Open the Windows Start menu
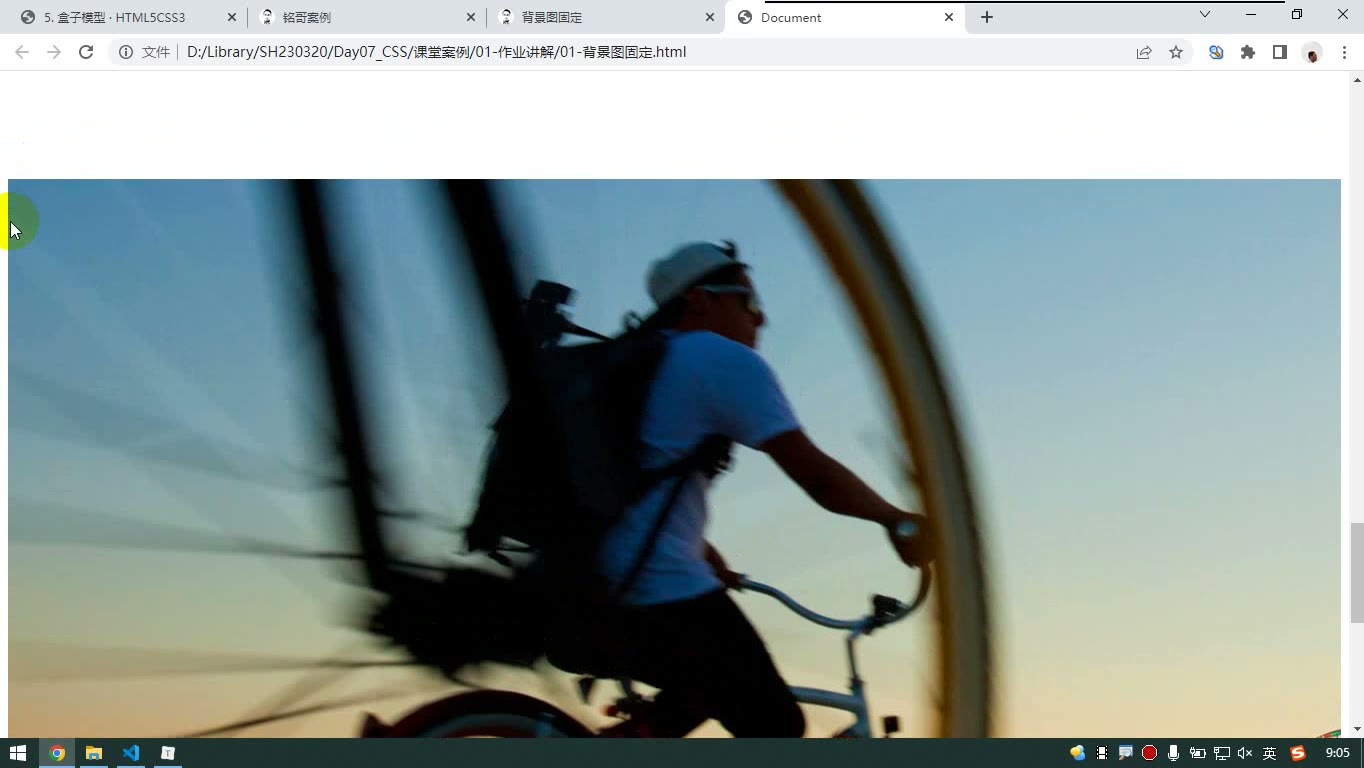This screenshot has width=1364, height=768. tap(17, 753)
